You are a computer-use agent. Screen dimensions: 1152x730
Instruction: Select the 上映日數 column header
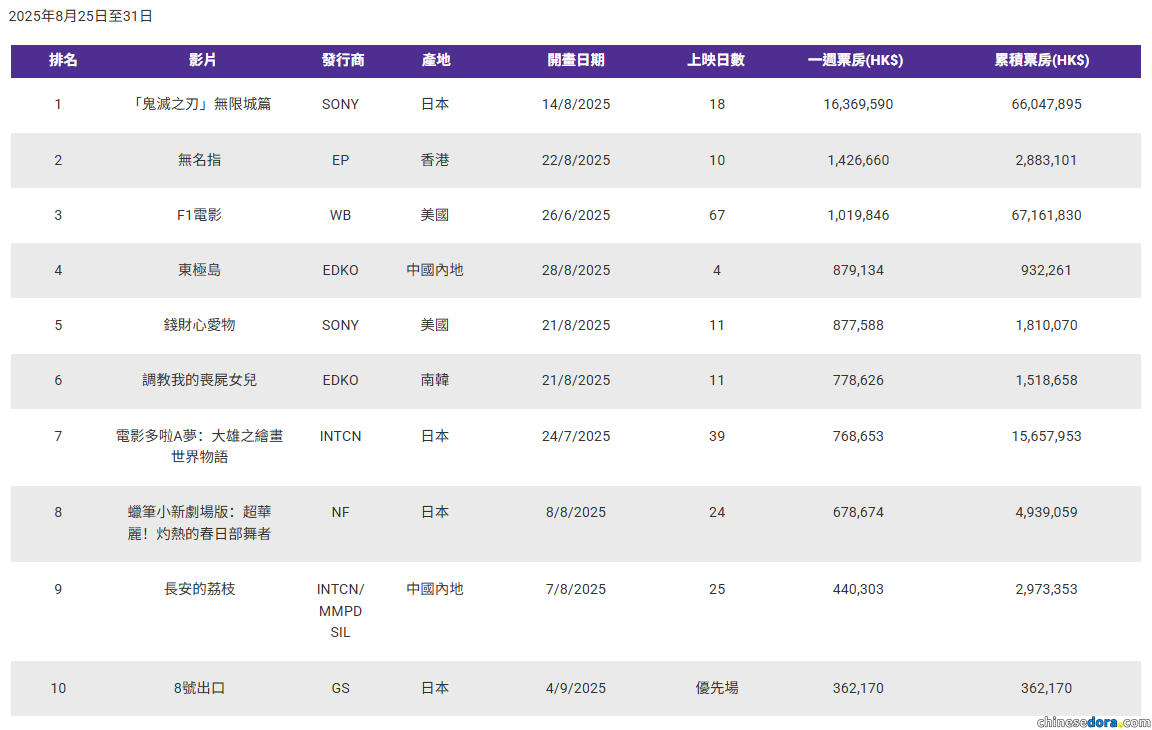click(716, 60)
